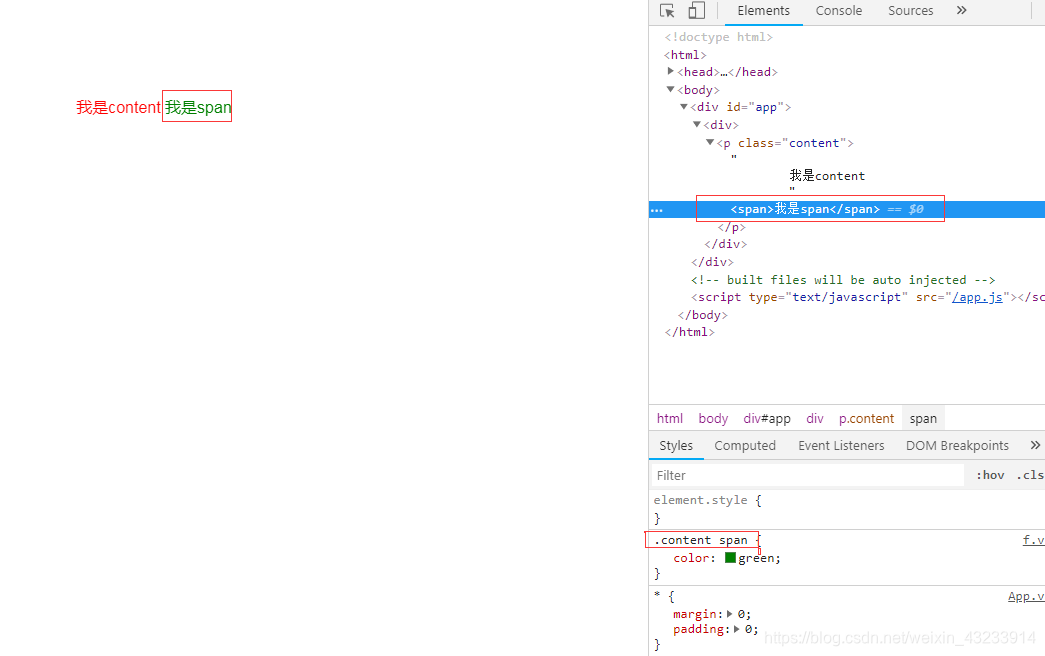1045x656 pixels.
Task: Select html in the breadcrumb bar
Action: tap(670, 419)
